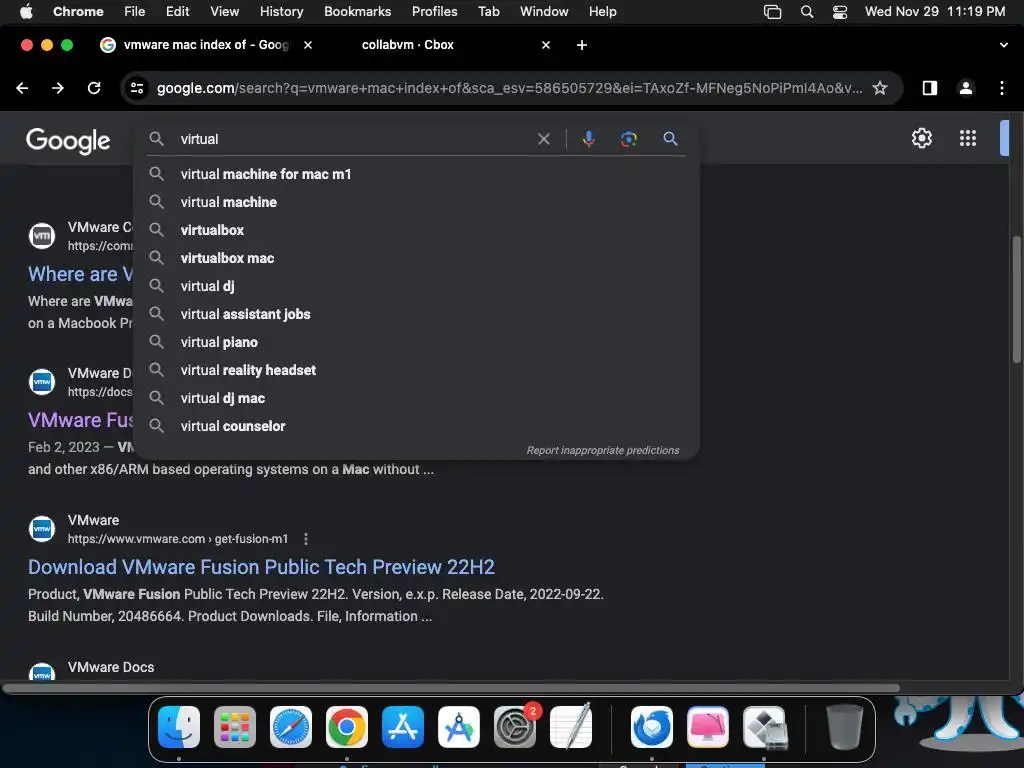Open CleanMyMac from the Dock
Image resolution: width=1024 pixels, height=768 pixels.
point(708,727)
